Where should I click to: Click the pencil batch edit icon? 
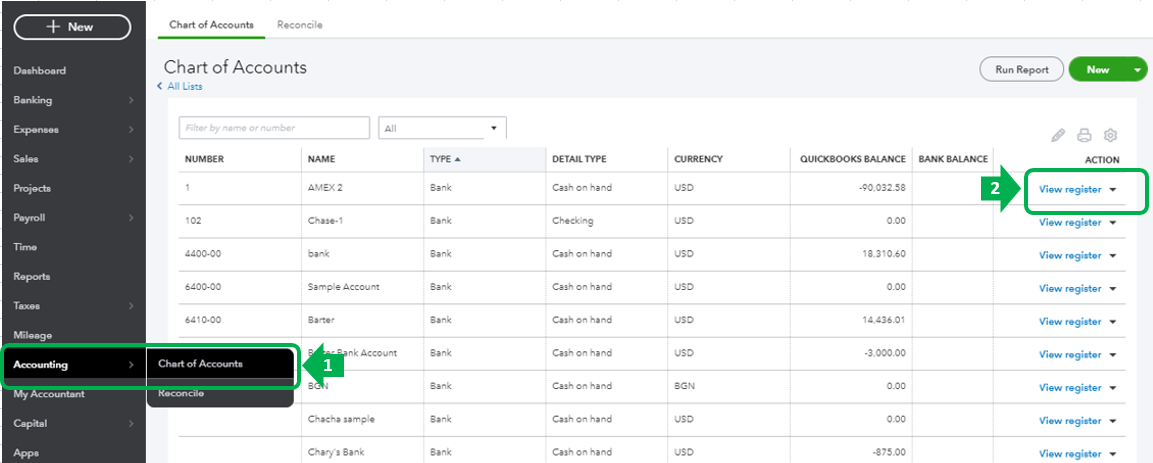1057,135
